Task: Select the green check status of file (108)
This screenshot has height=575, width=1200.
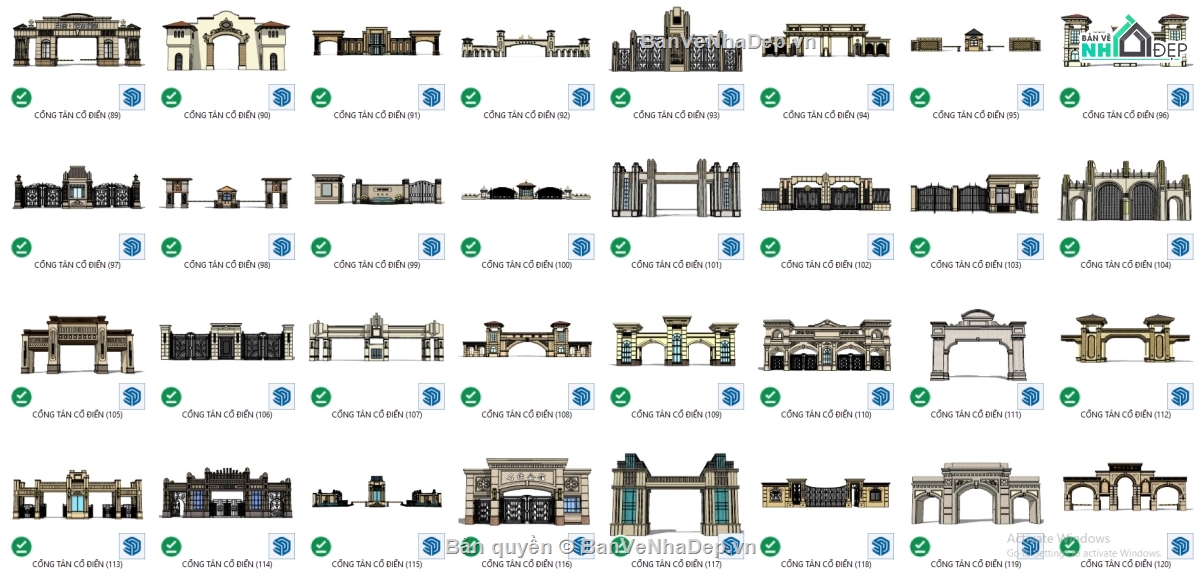Action: click(x=471, y=397)
